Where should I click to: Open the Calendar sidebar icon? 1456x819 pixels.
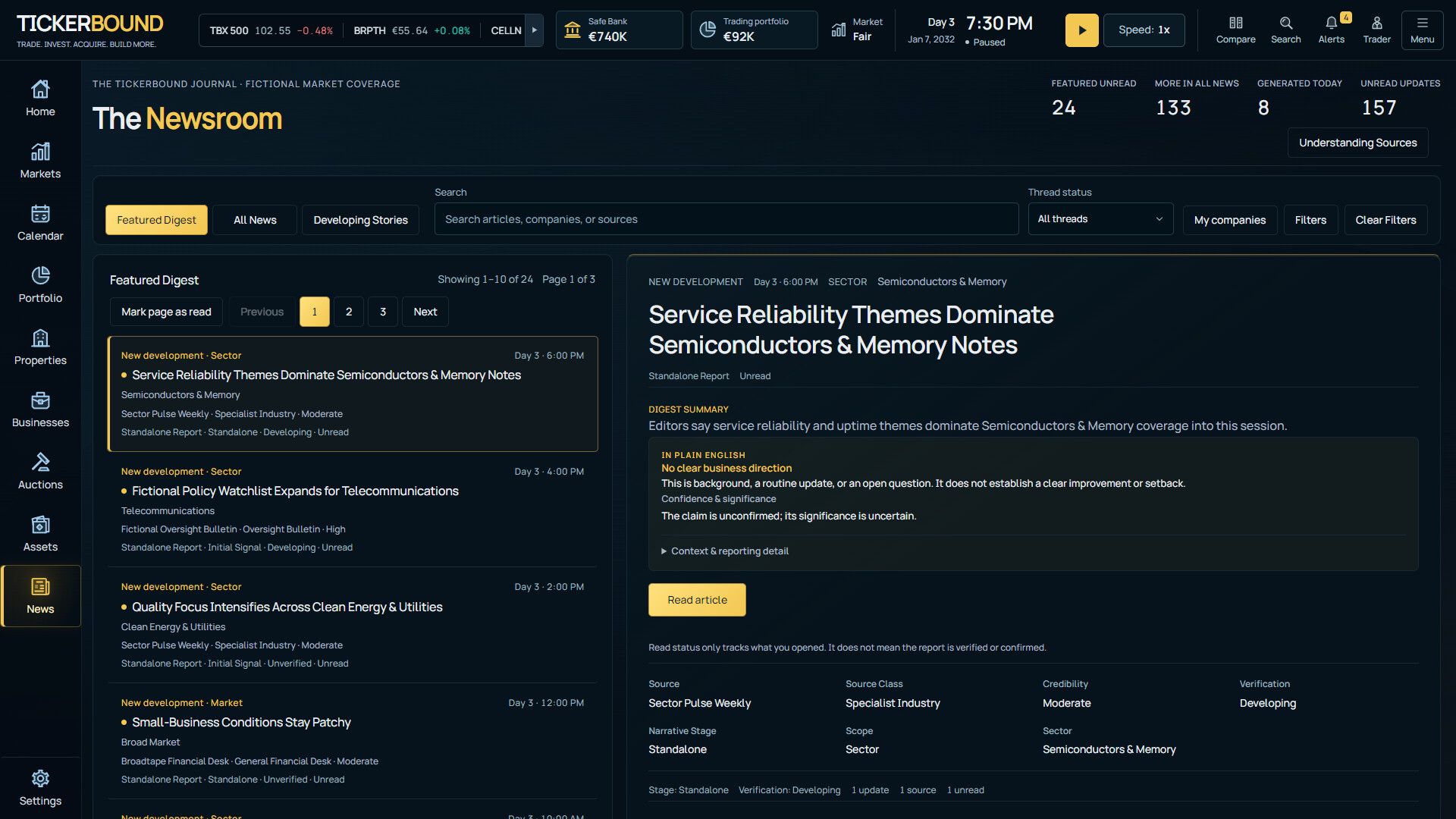tap(40, 223)
